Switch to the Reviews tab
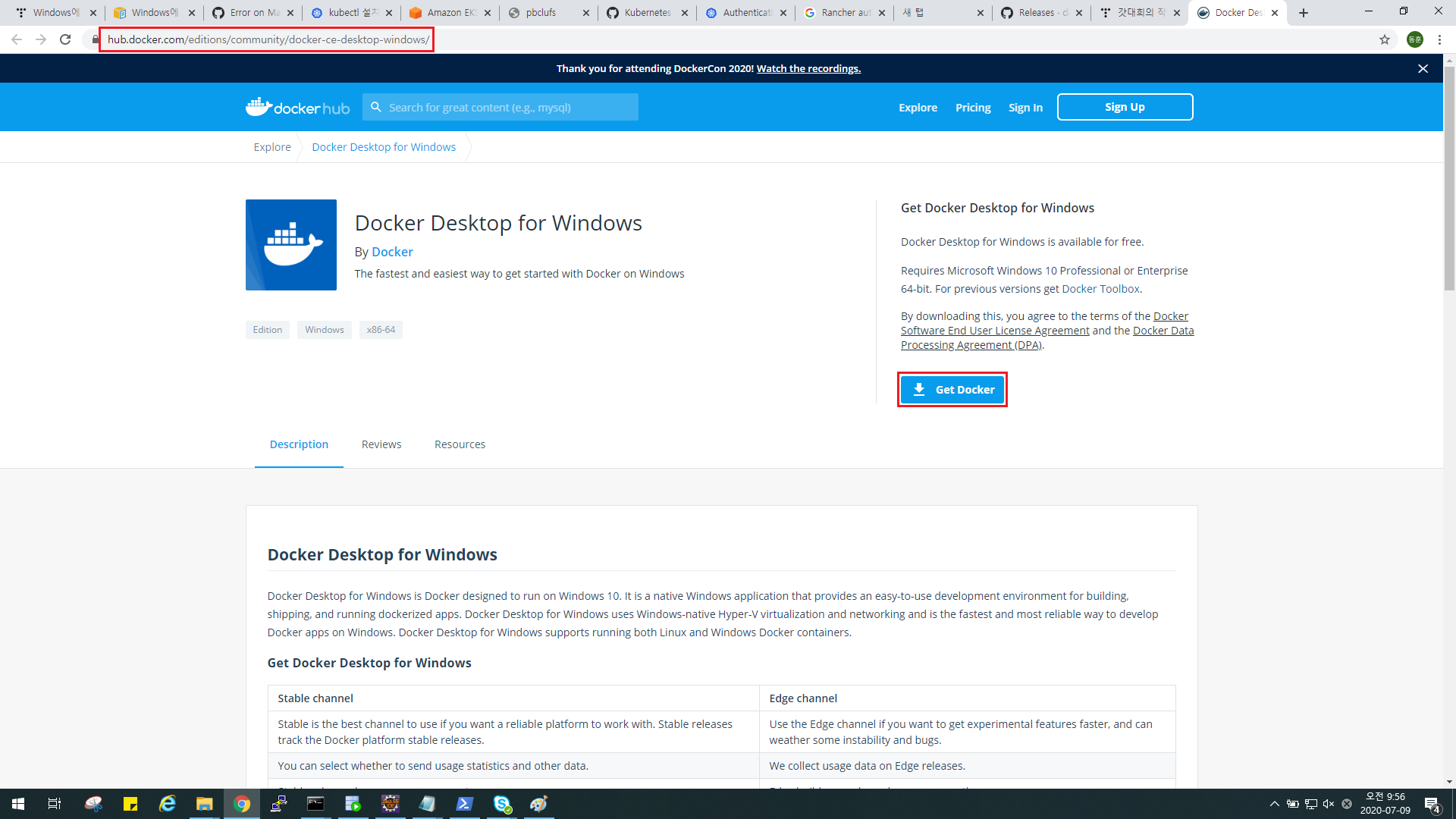 381,444
